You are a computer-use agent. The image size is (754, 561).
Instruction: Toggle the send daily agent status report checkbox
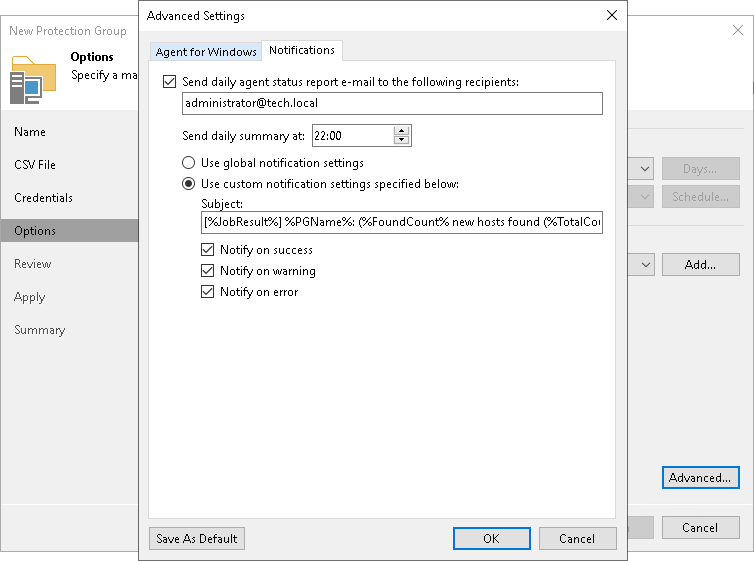pos(169,82)
